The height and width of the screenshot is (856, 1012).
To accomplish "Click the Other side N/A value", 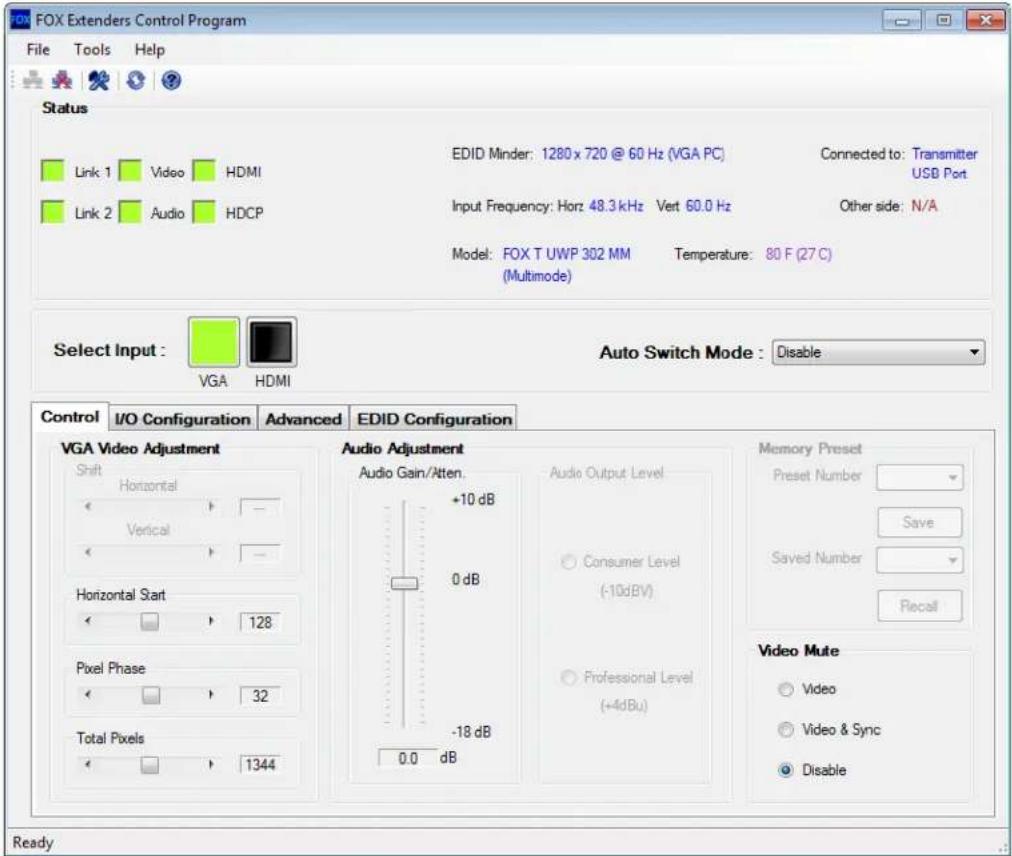I will (x=924, y=206).
